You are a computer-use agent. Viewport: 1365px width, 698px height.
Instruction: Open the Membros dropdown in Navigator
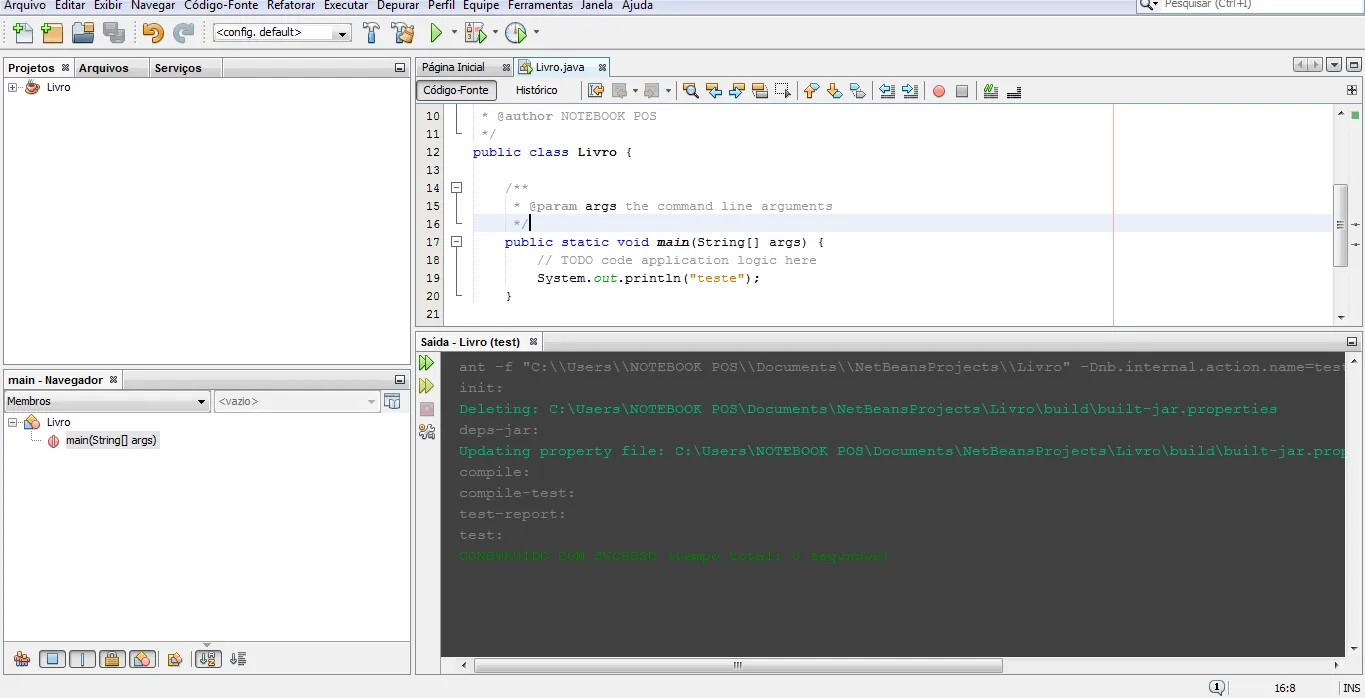(x=106, y=401)
